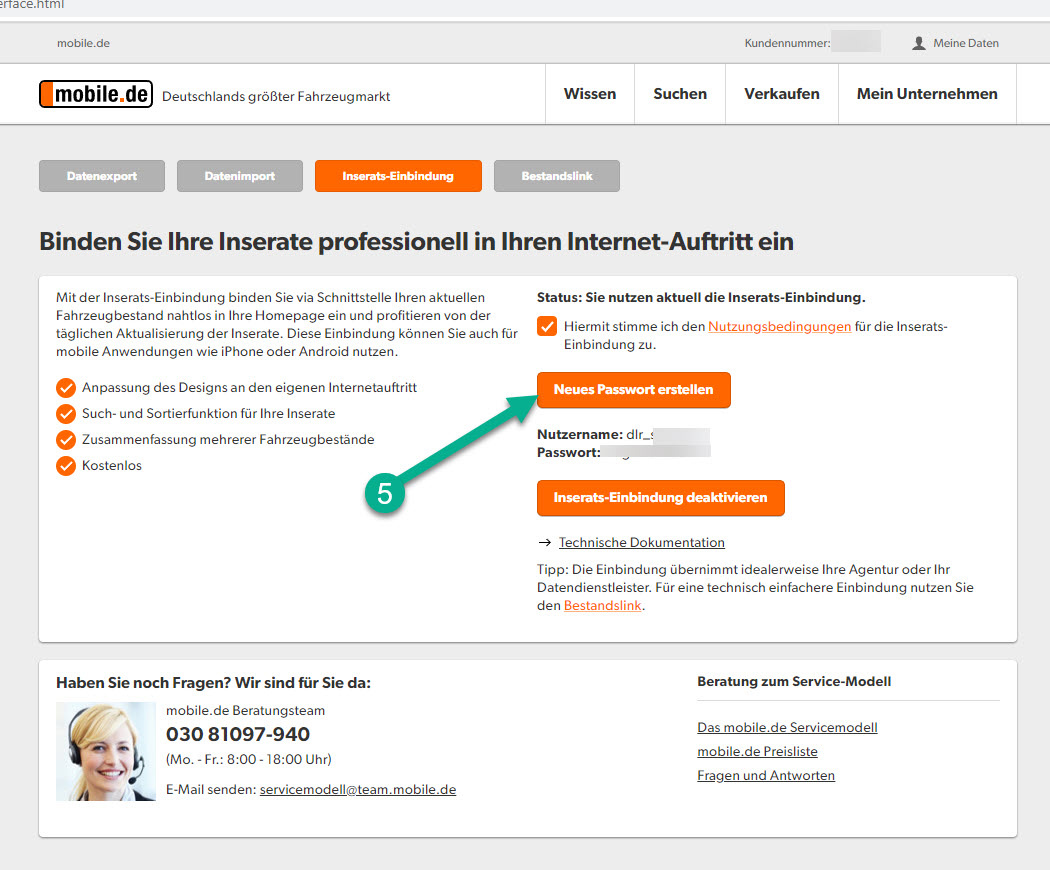Click checkmark icon next to Zusammenfassung mehrerer Fahrzeugbestände
The width and height of the screenshot is (1050, 870).
66,440
